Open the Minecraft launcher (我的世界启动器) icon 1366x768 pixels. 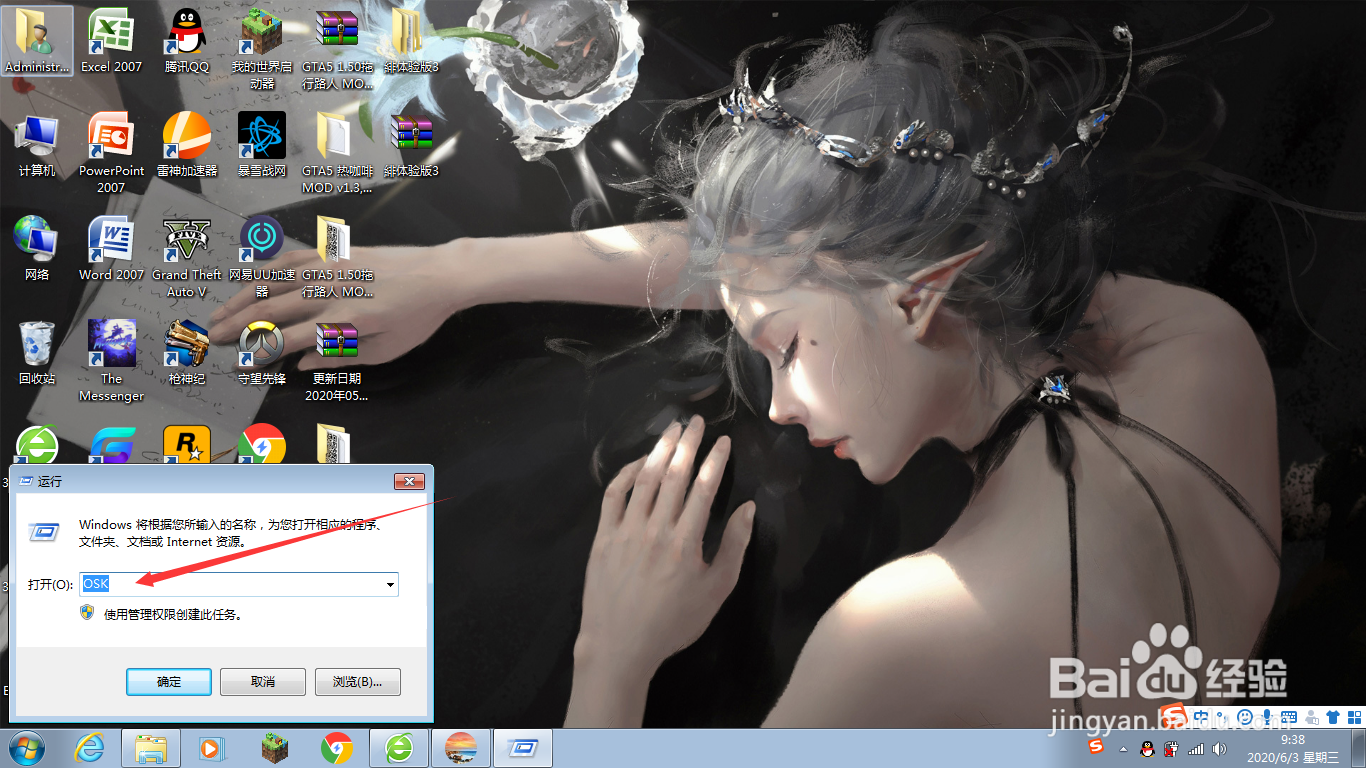[x=262, y=50]
